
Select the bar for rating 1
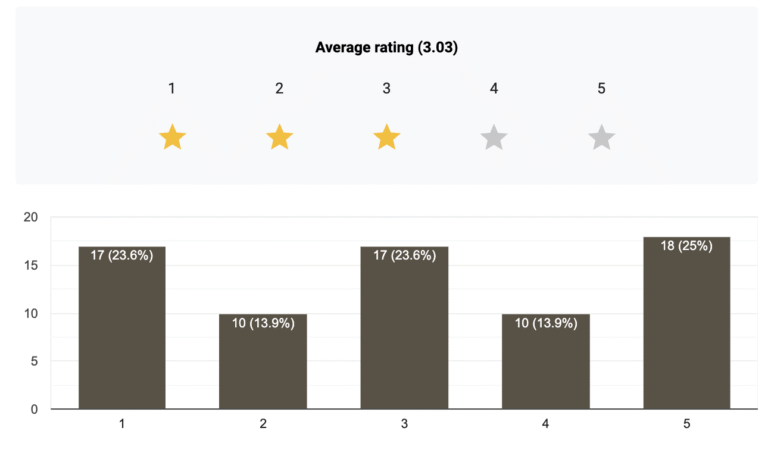(x=122, y=330)
